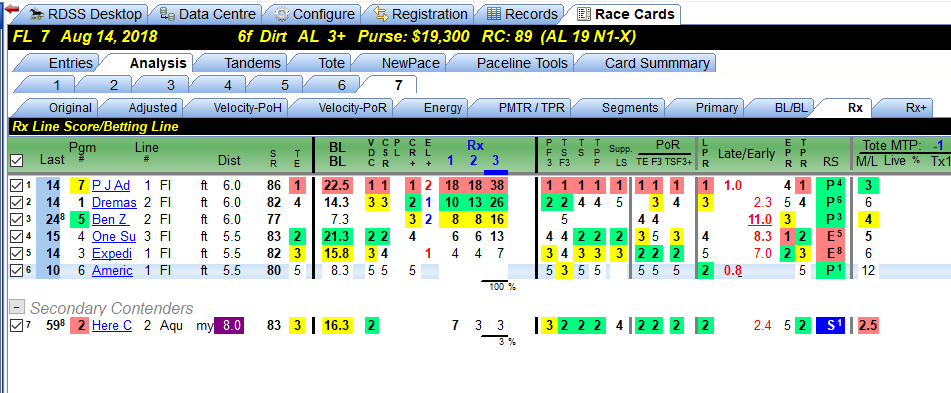Image resolution: width=951 pixels, height=393 pixels.
Task: Open the Americ horse link
Action: [x=112, y=270]
